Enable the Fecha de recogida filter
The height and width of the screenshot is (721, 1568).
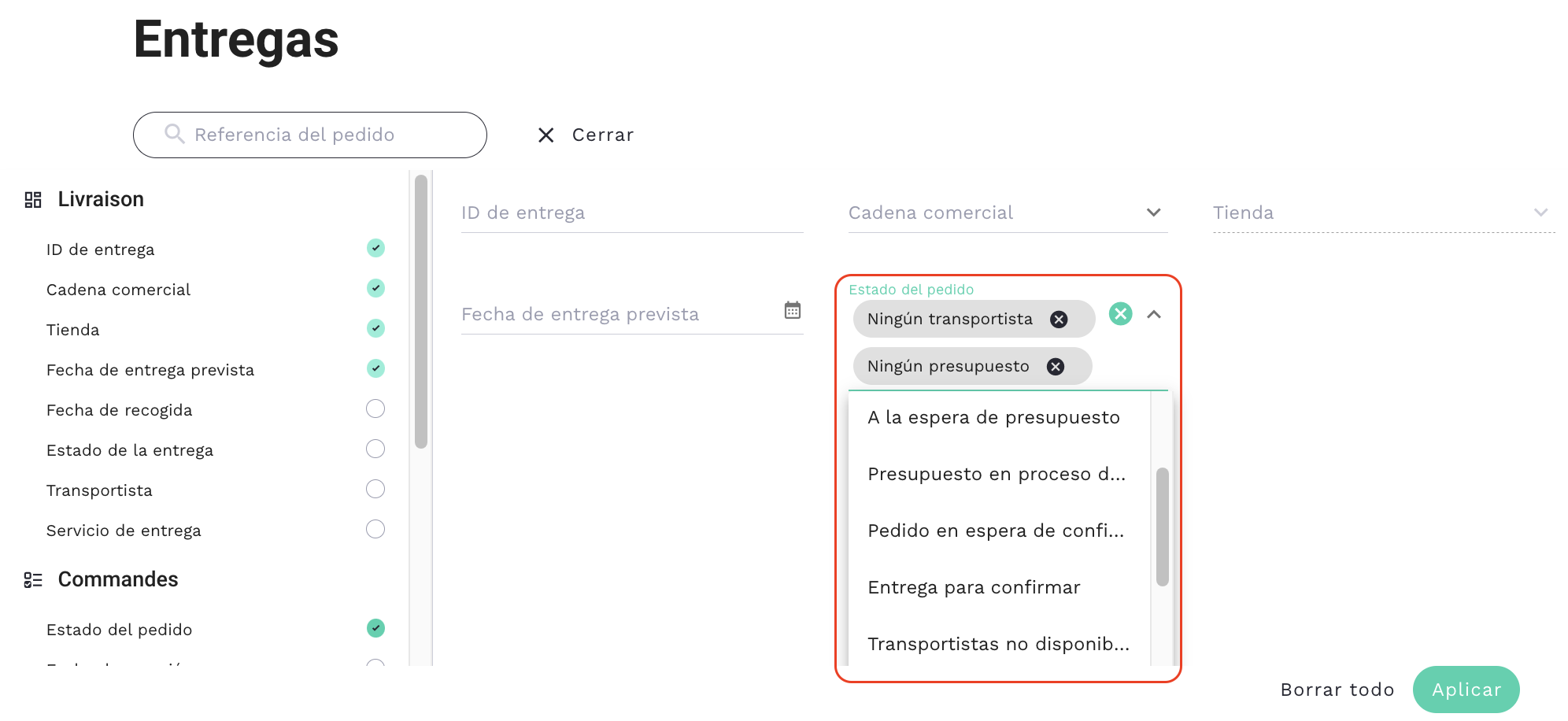375,409
